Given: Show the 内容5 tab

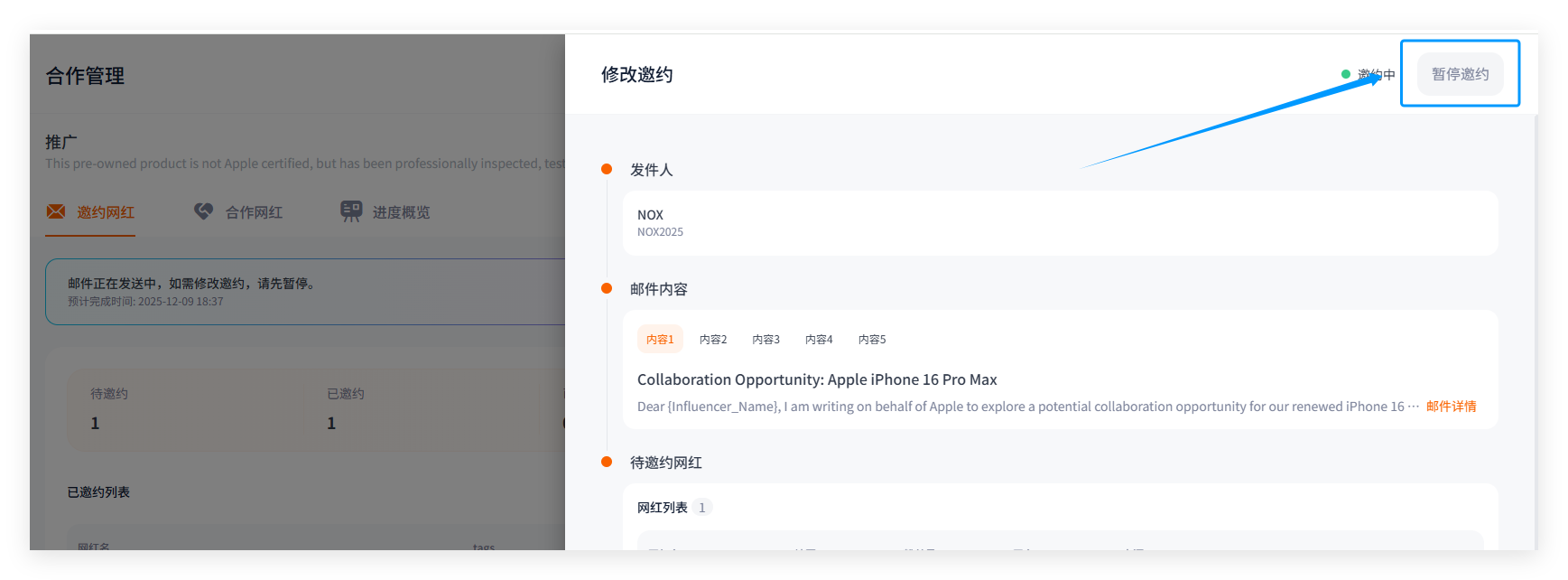Looking at the screenshot, I should 872,340.
